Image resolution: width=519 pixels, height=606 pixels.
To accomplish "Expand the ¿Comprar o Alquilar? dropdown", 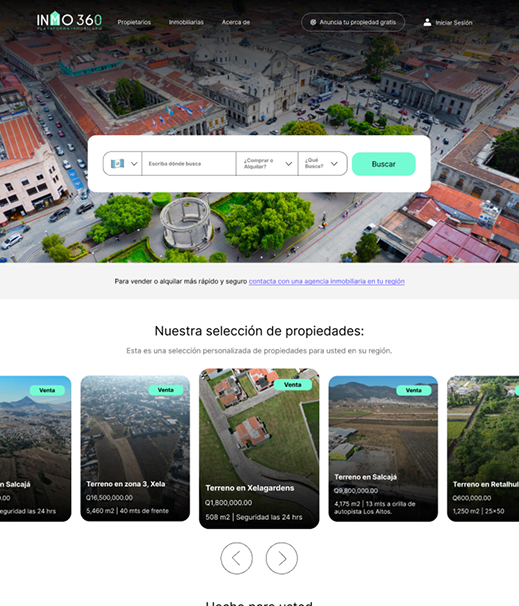I will tap(267, 163).
